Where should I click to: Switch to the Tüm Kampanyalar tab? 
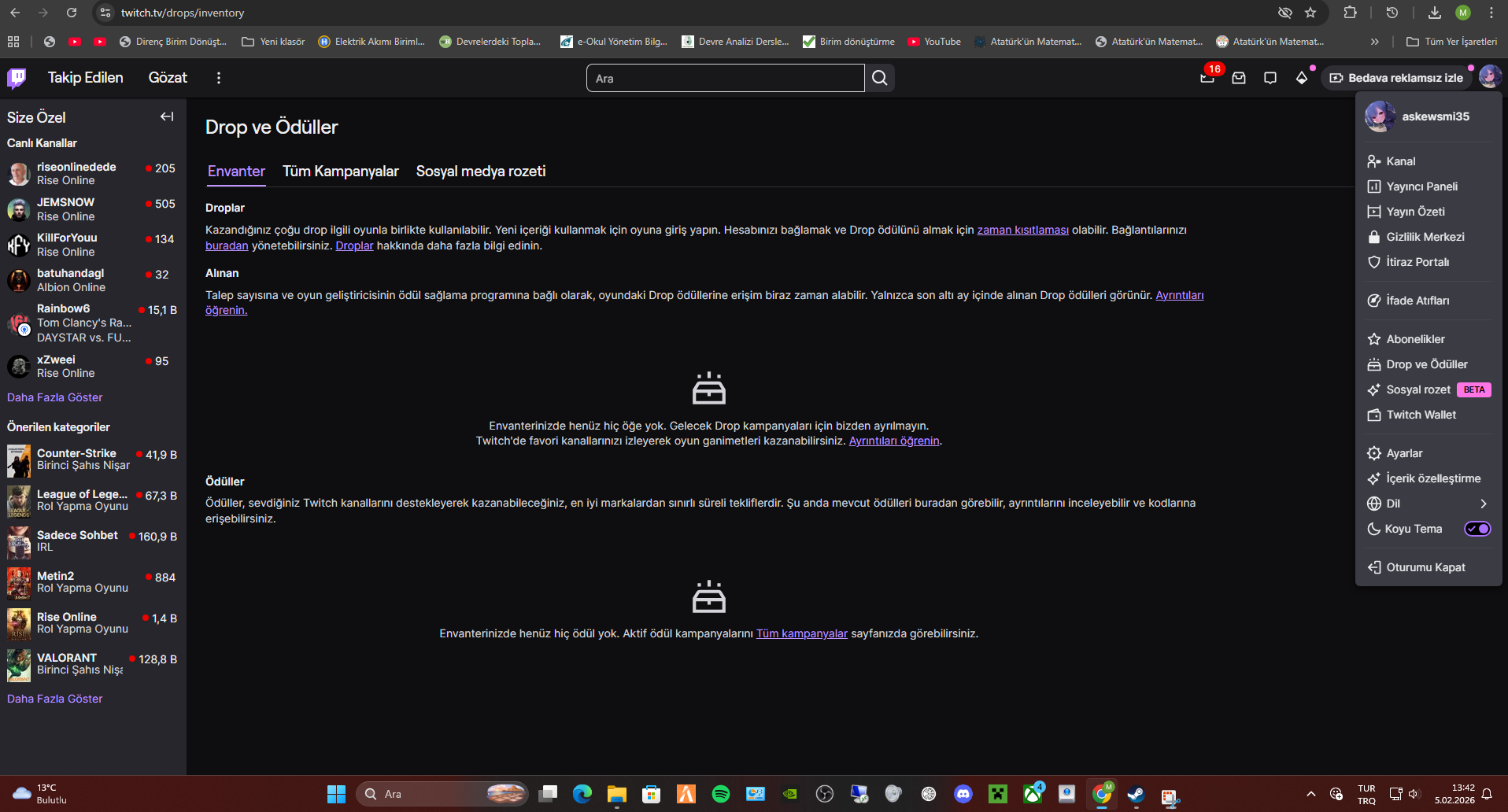click(341, 172)
